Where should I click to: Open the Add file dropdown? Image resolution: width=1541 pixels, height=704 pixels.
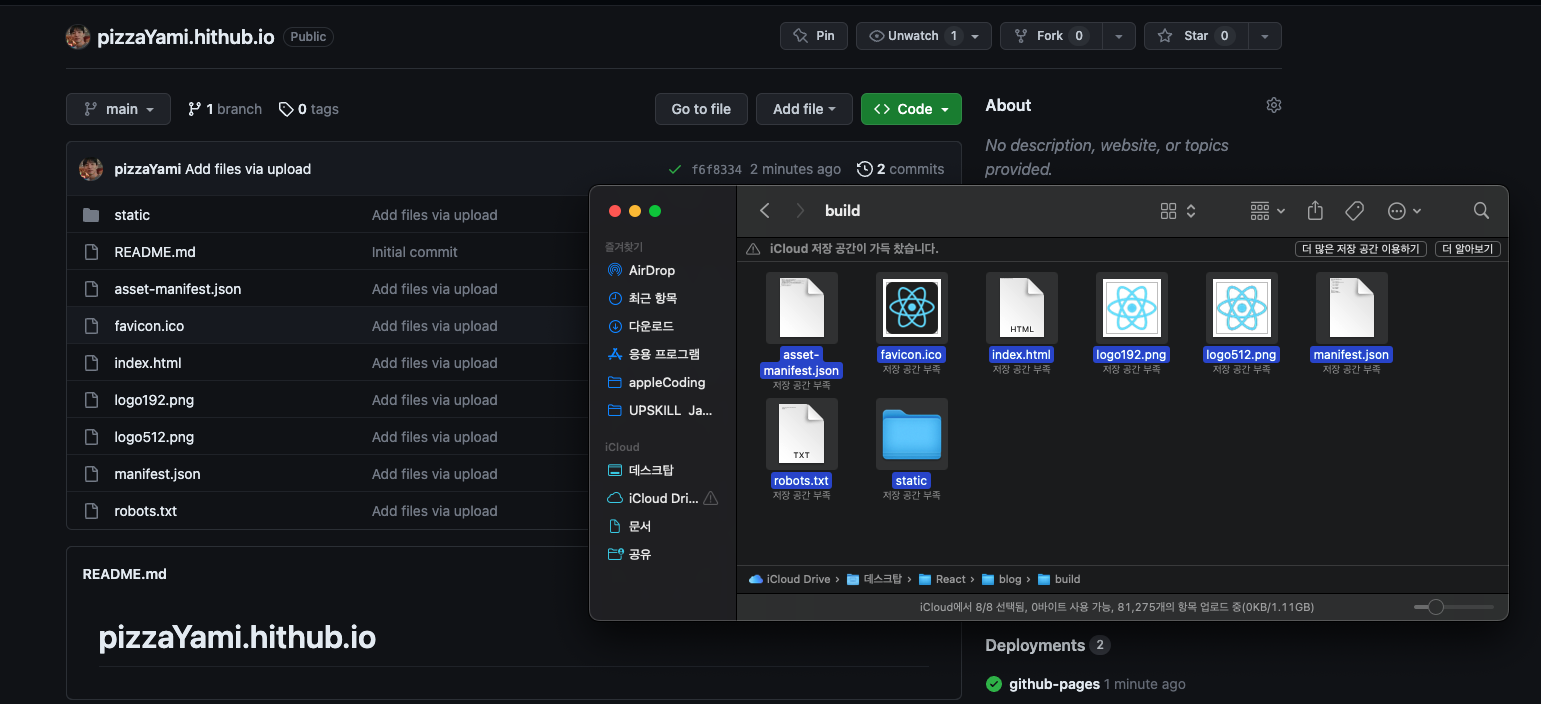[x=805, y=109]
